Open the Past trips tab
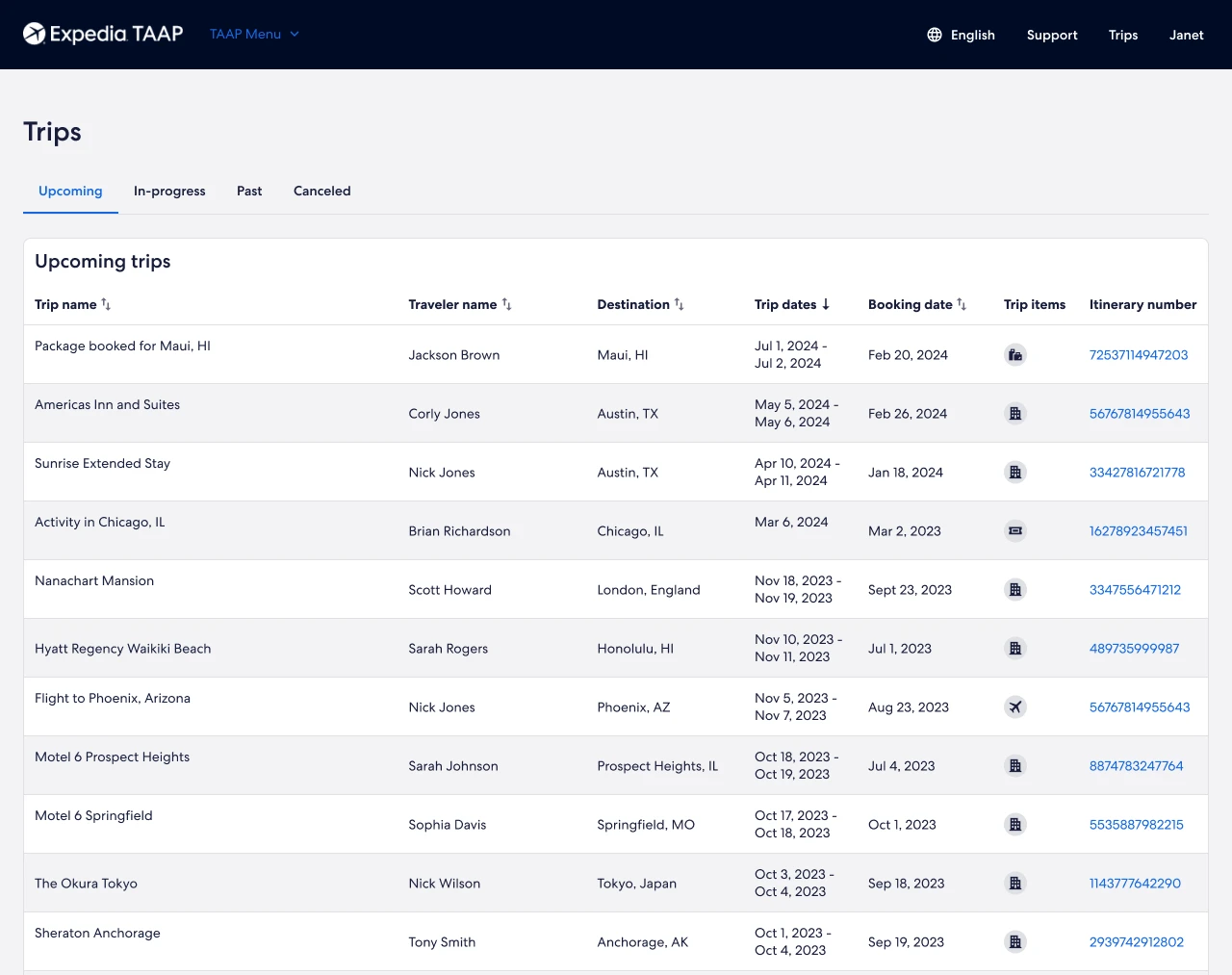 pyautogui.click(x=249, y=191)
